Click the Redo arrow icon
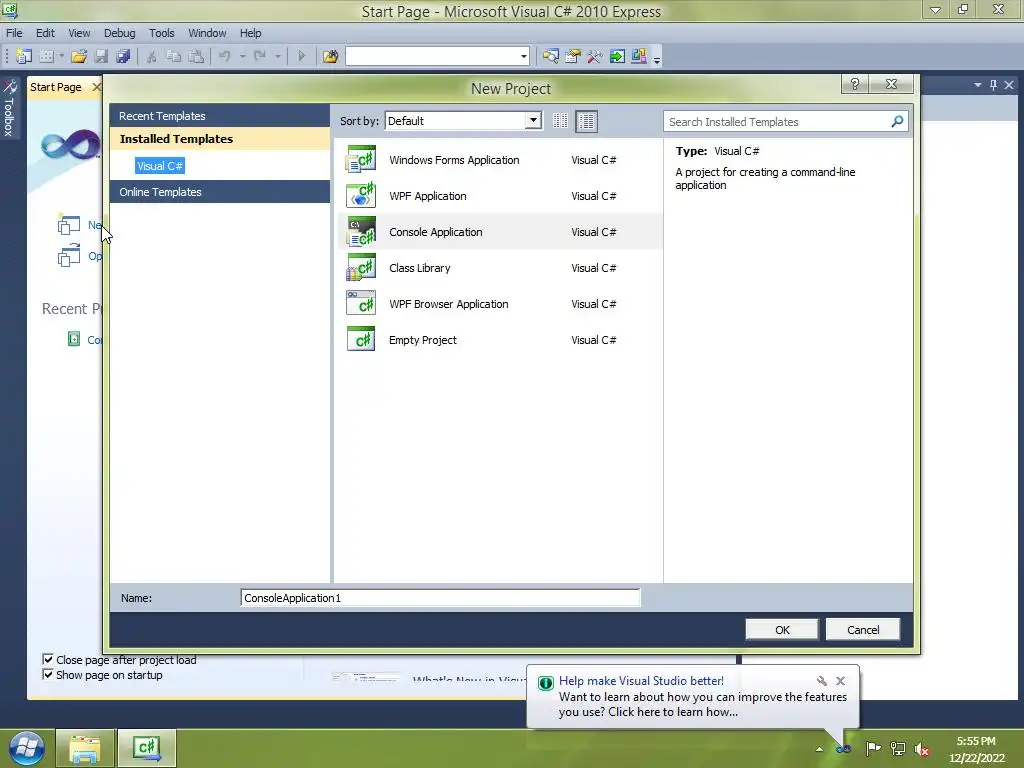Screen dimensions: 1024x768 [260, 56]
